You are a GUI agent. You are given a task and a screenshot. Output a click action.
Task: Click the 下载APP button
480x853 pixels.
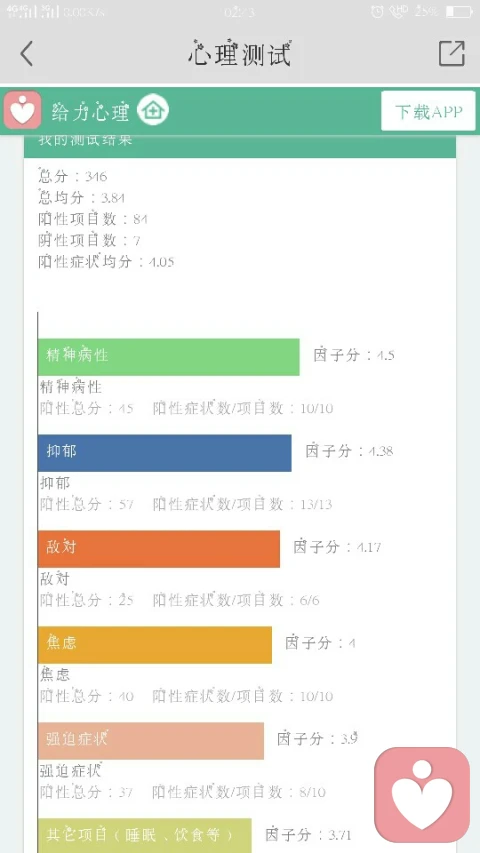tap(428, 111)
